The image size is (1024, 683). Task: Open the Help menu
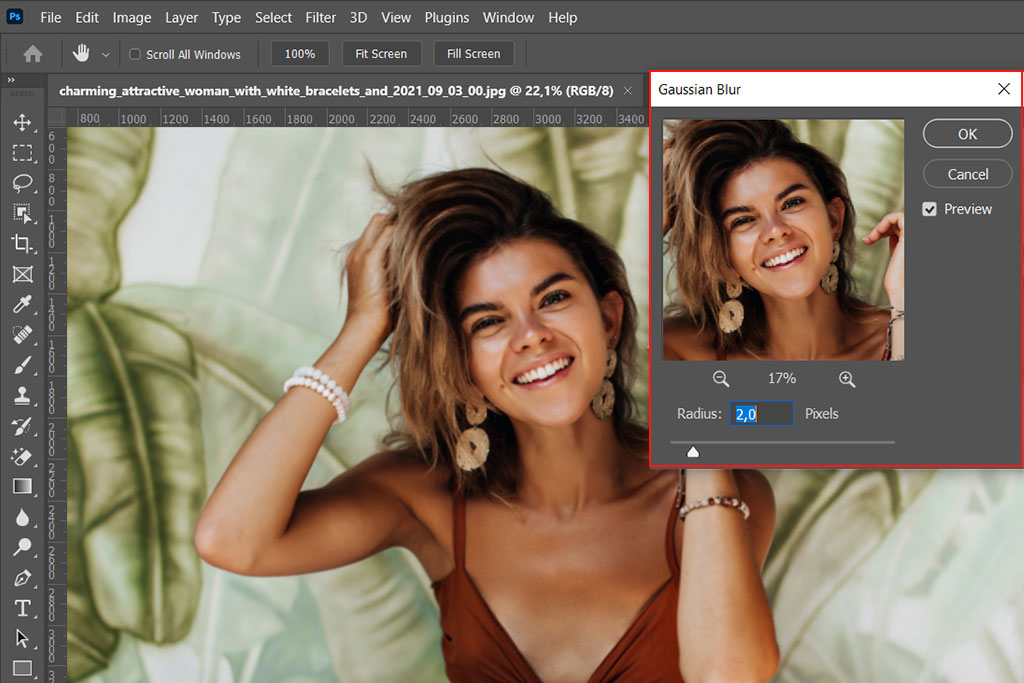click(x=562, y=18)
